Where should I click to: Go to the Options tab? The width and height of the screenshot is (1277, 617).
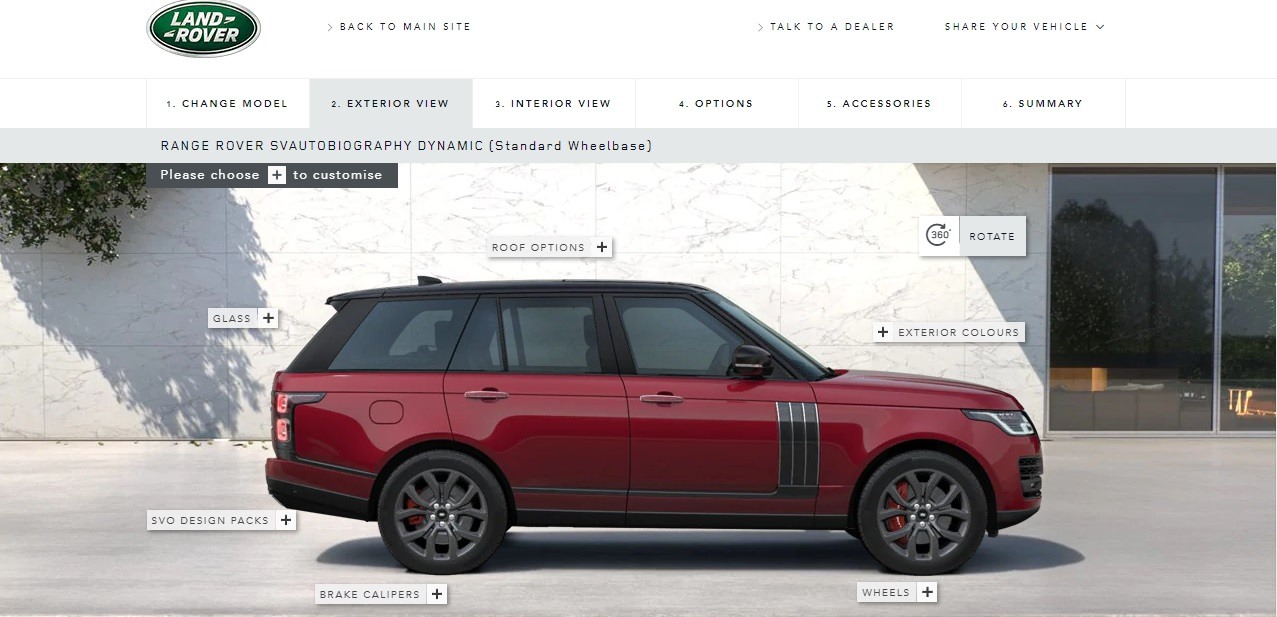pyautogui.click(x=716, y=103)
